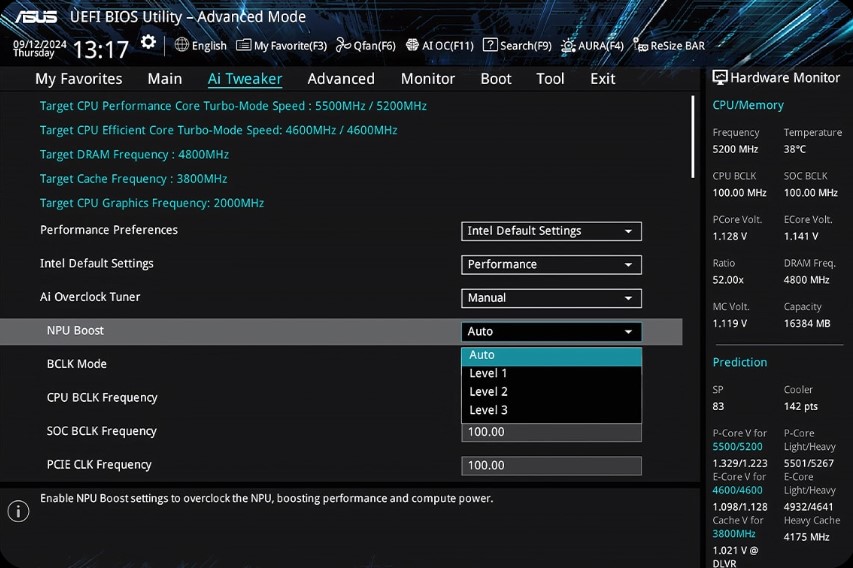Click the settings list vertical scrollbar
The image size is (853, 568).
pos(693,137)
